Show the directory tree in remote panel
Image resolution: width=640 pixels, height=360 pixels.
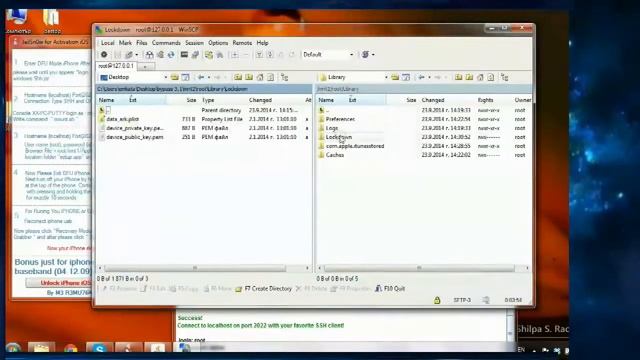coord(505,77)
